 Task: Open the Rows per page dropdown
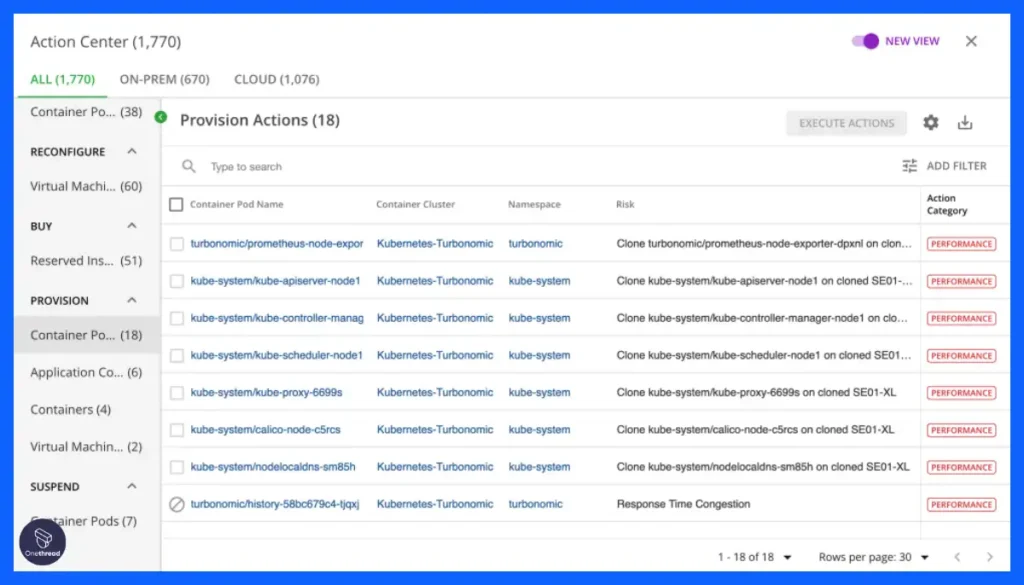click(x=874, y=557)
